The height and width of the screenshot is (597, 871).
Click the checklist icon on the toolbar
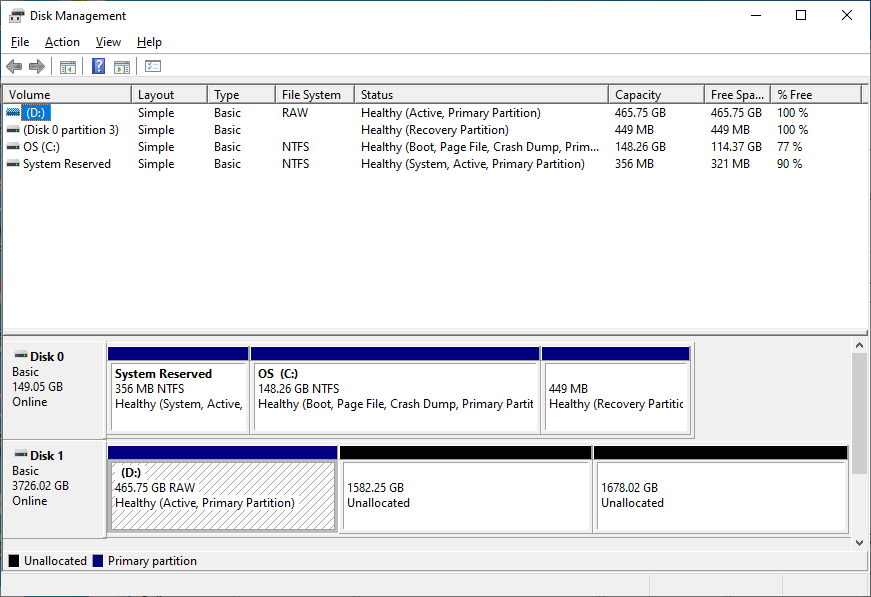tap(151, 66)
